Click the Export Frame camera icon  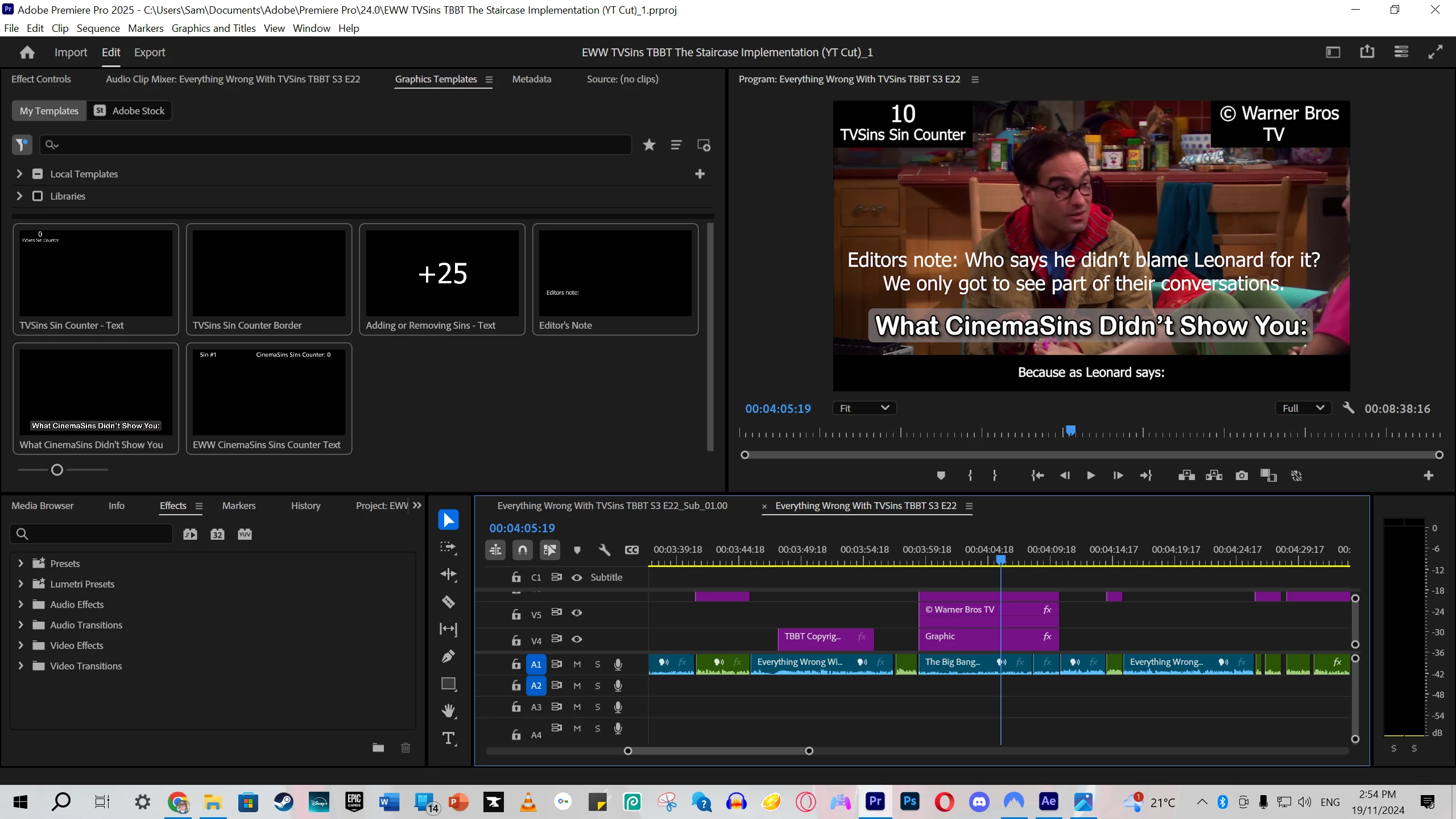pyautogui.click(x=1242, y=475)
